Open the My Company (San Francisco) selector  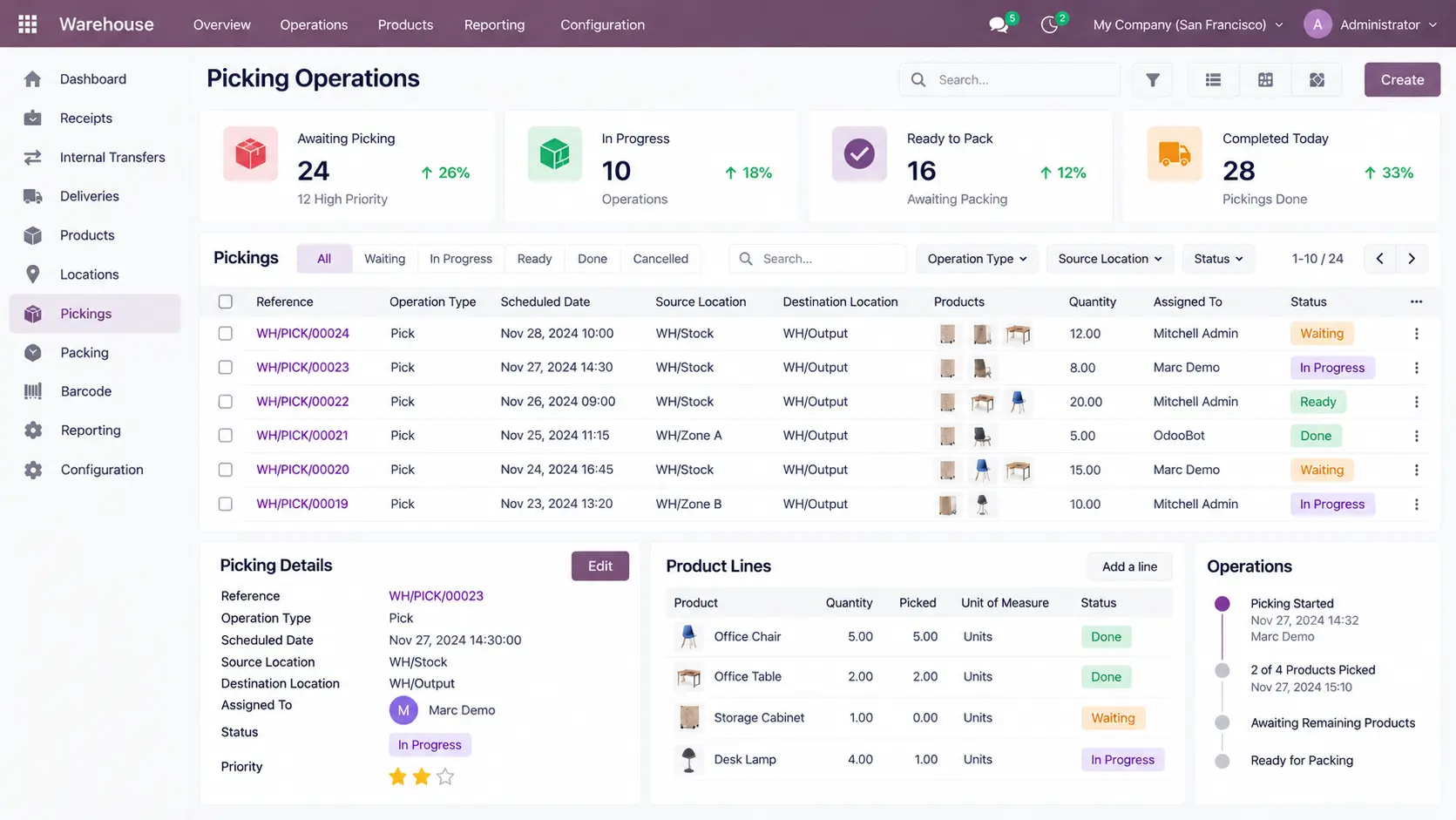click(1188, 24)
